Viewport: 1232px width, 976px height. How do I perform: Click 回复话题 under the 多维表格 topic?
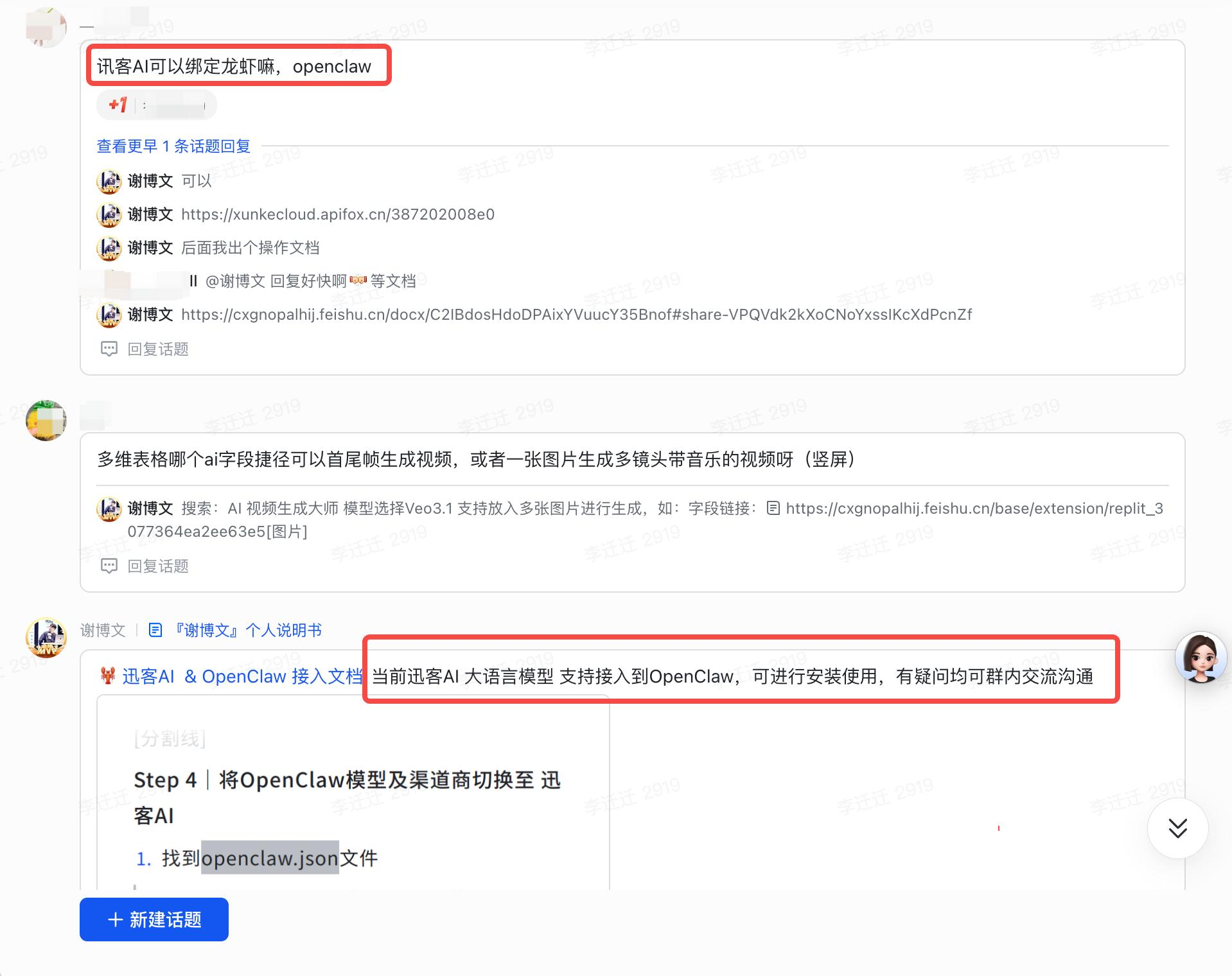[x=158, y=566]
